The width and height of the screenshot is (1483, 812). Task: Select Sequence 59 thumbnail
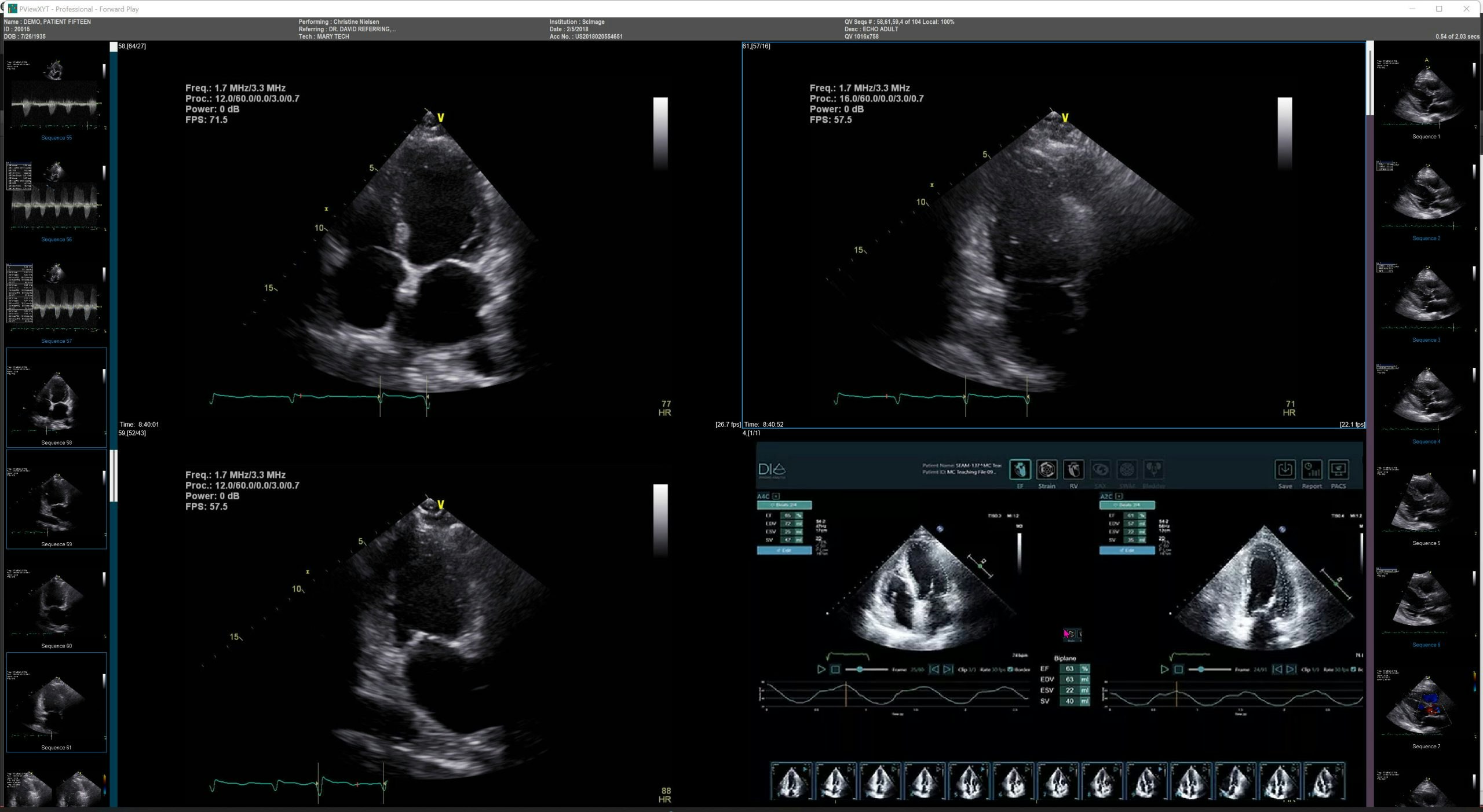coord(56,499)
